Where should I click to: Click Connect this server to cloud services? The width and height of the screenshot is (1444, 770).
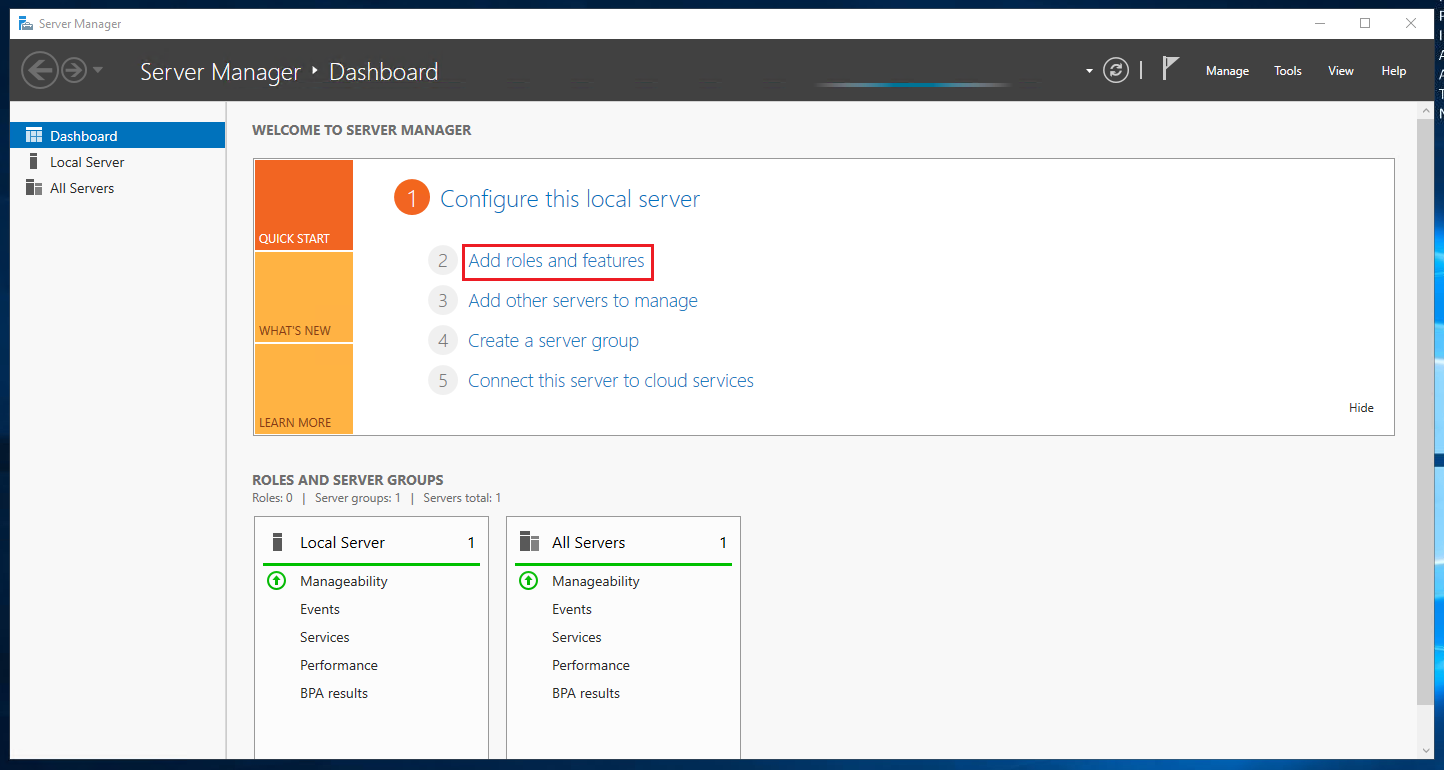coord(611,380)
